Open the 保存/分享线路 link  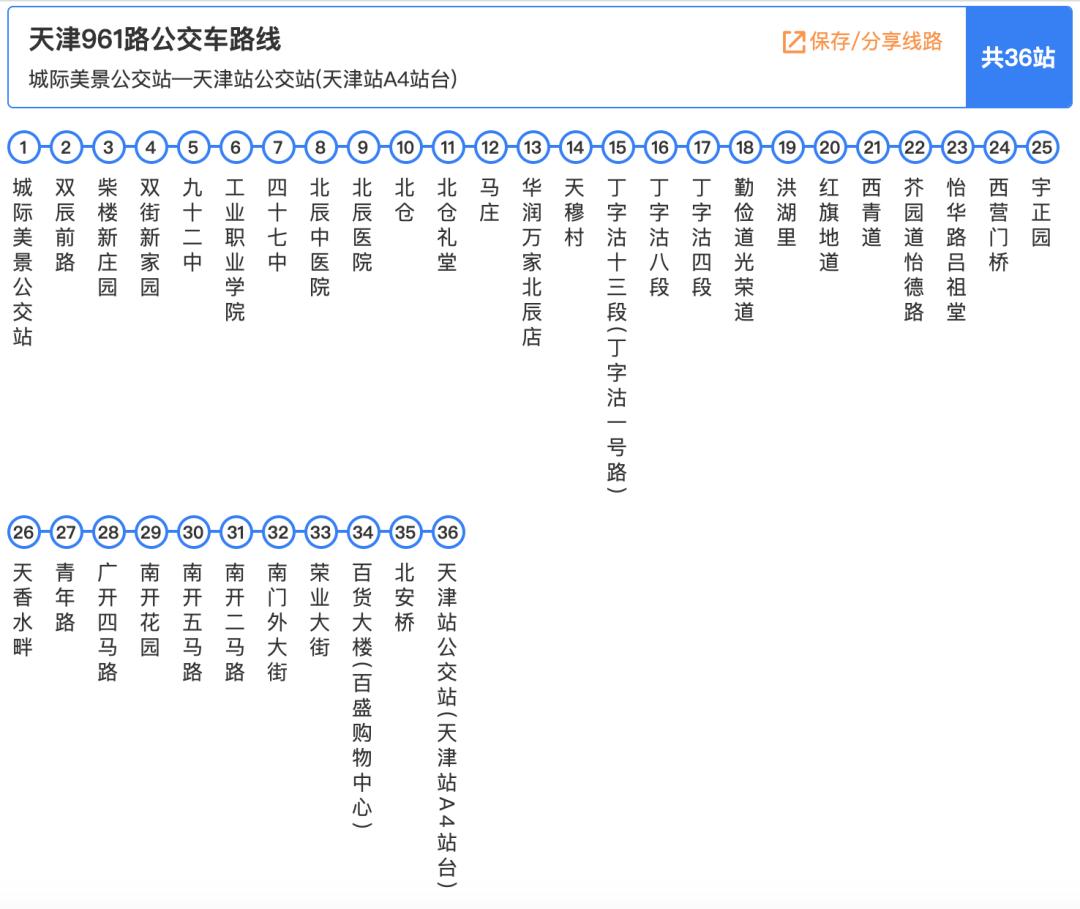[x=862, y=42]
